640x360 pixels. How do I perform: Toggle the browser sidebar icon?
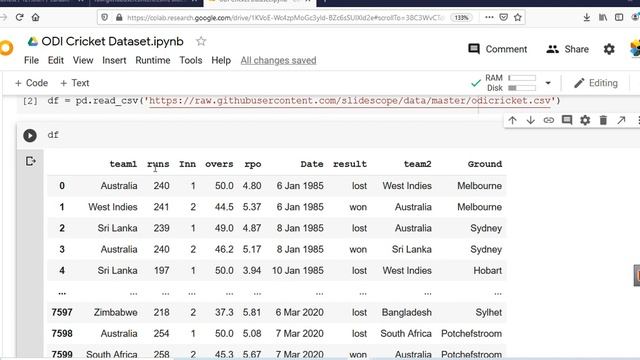[x=619, y=17]
